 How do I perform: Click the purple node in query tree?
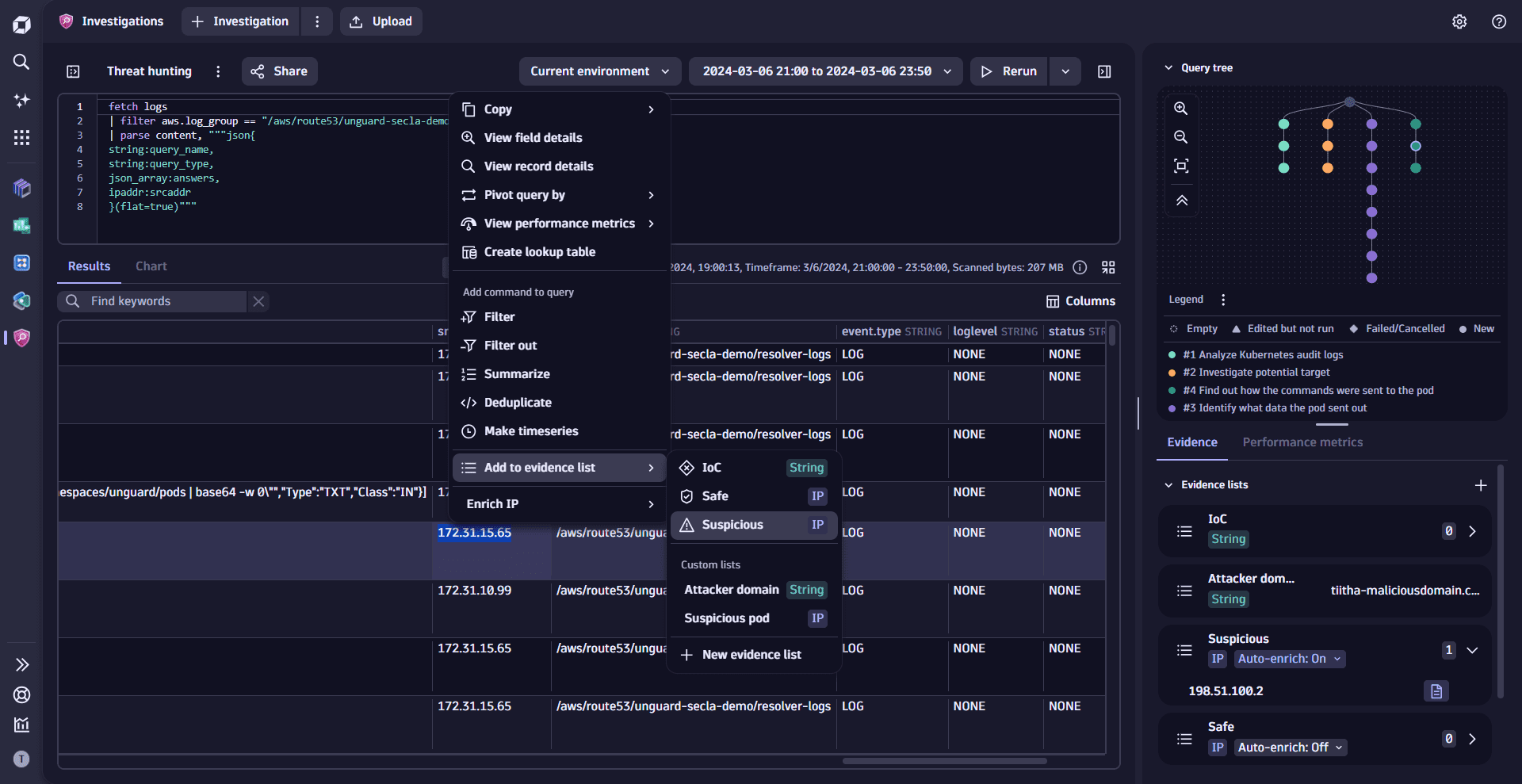[x=1371, y=124]
